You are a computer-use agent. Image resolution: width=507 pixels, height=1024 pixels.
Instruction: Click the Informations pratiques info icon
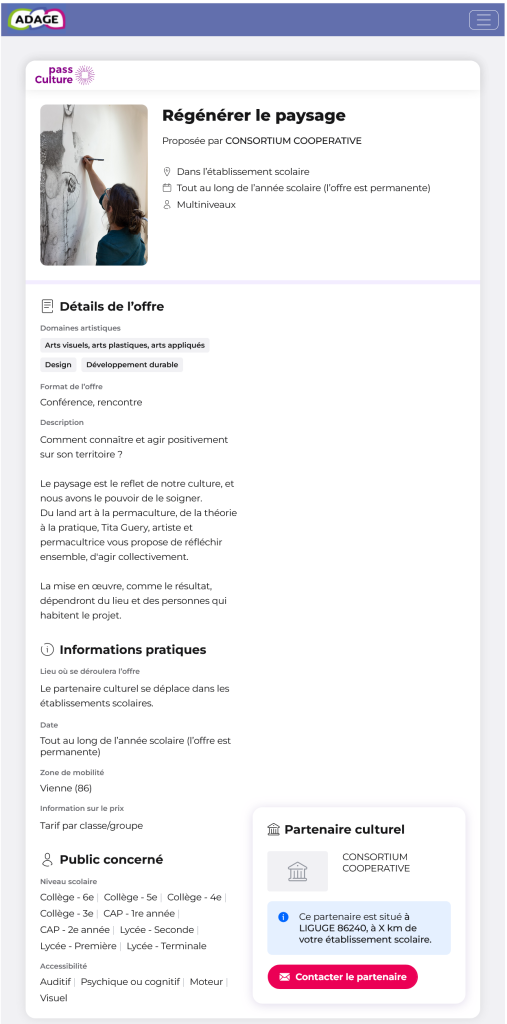coord(47,650)
